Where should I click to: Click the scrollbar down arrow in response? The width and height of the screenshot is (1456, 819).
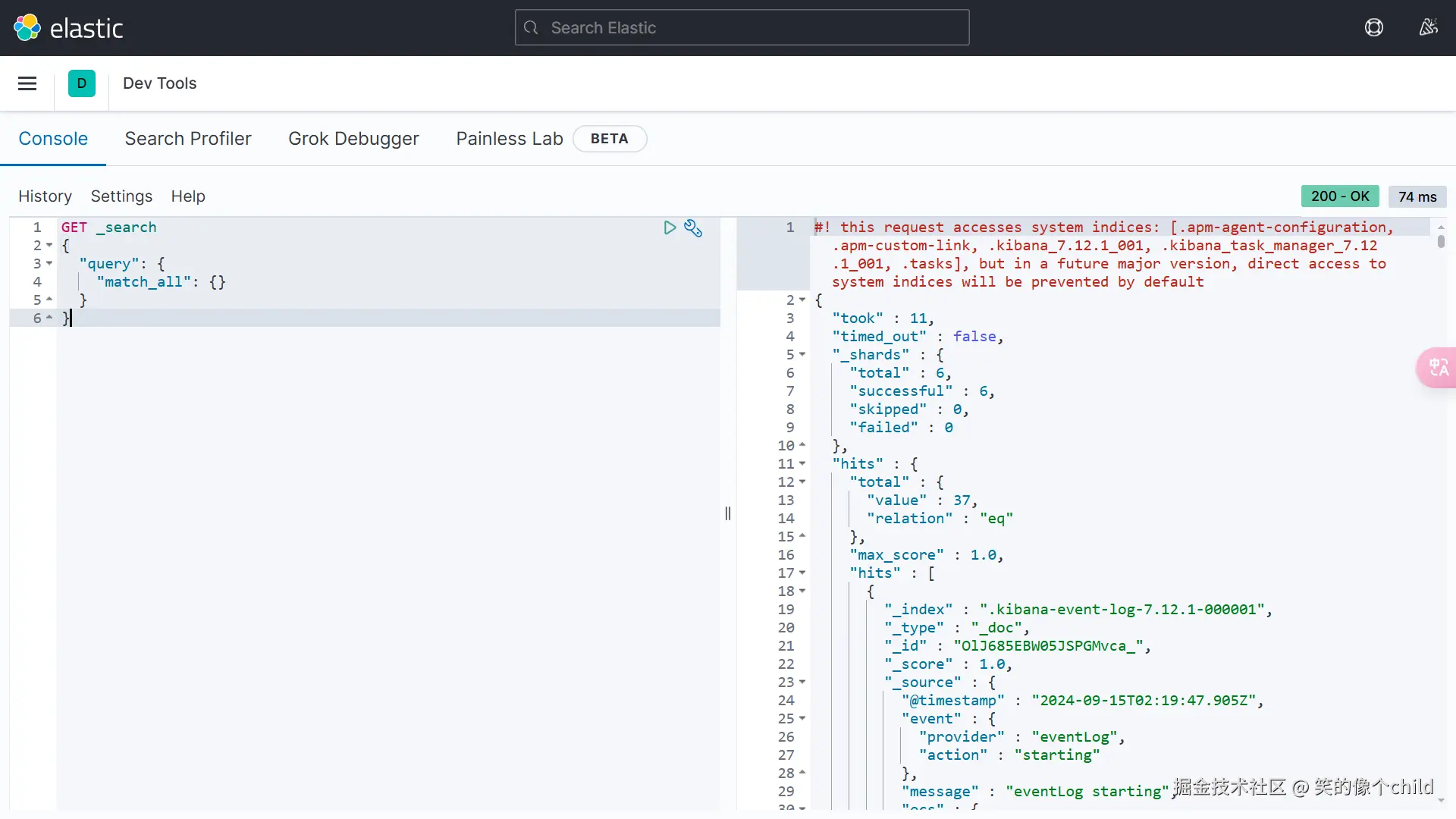coord(1441,801)
